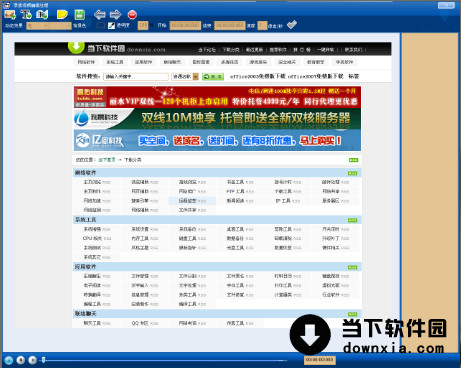This screenshot has width=461, height=368.
Task: Expand the search category dropdown on the webpage
Action: [x=185, y=77]
